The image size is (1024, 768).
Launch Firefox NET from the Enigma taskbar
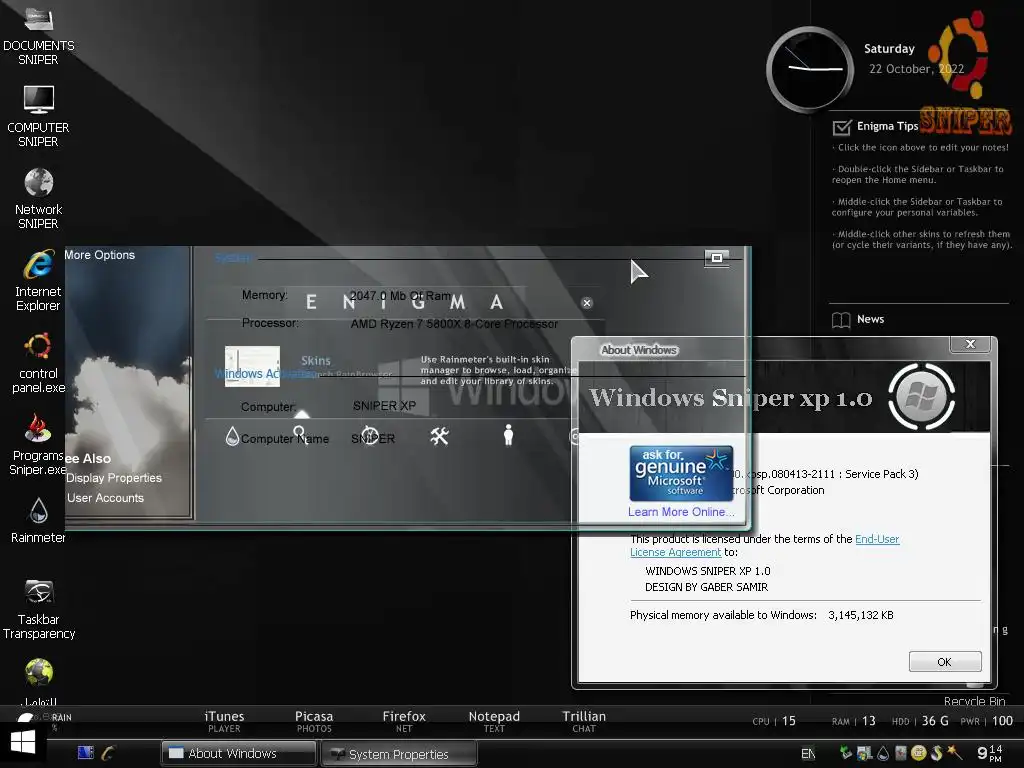[x=404, y=721]
